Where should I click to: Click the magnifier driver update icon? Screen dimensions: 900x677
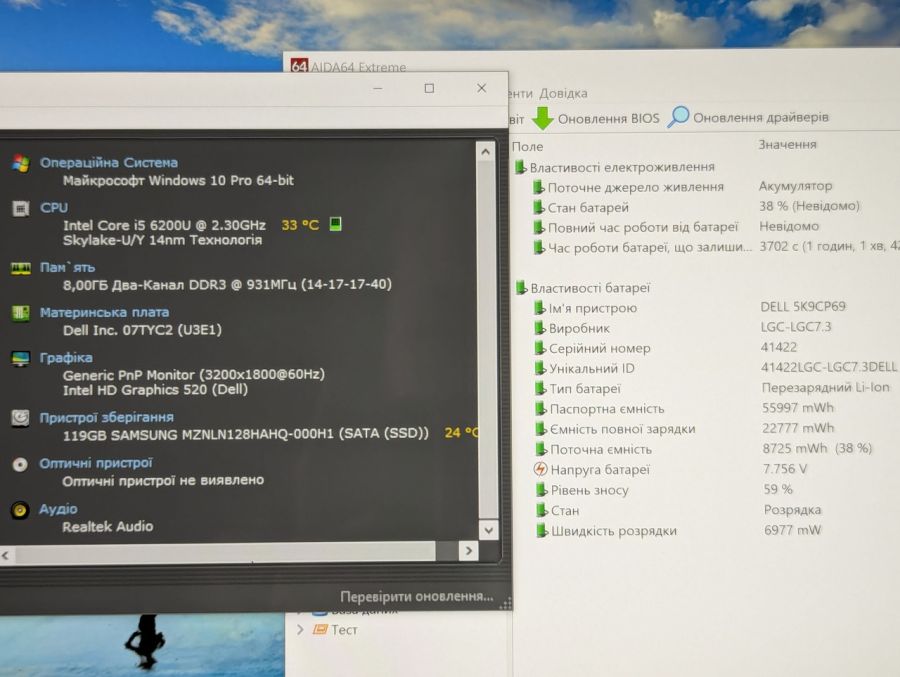(x=678, y=117)
